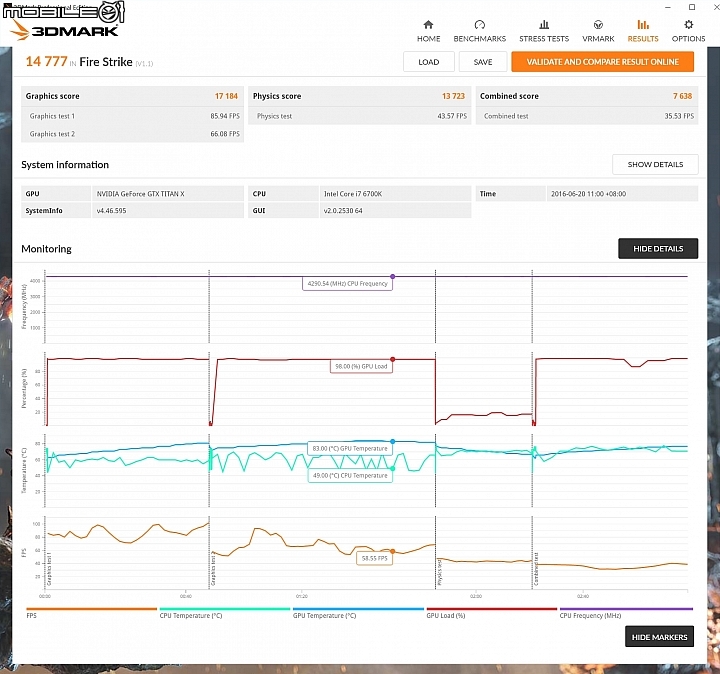Click the 49.00 °C CPU Temperature tooltip
Image resolution: width=720 pixels, height=674 pixels.
tap(350, 475)
